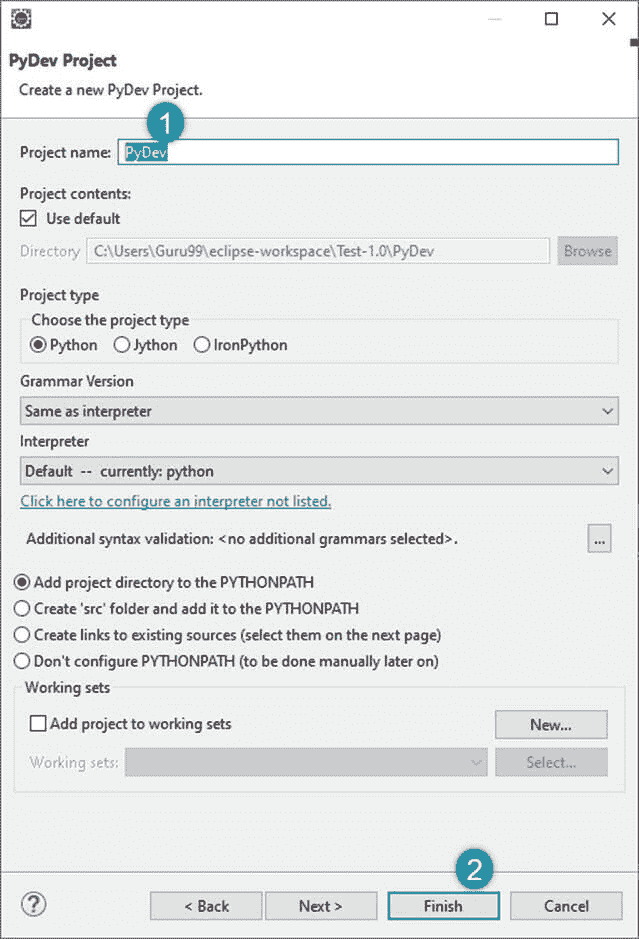Open additional syntax validation ellipsis button
The image size is (639, 939).
(599, 539)
